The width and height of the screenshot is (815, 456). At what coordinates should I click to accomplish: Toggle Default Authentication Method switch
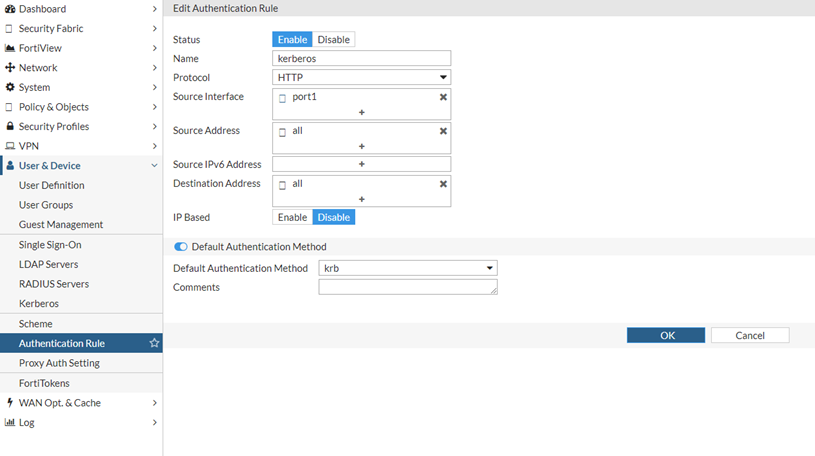click(181, 247)
